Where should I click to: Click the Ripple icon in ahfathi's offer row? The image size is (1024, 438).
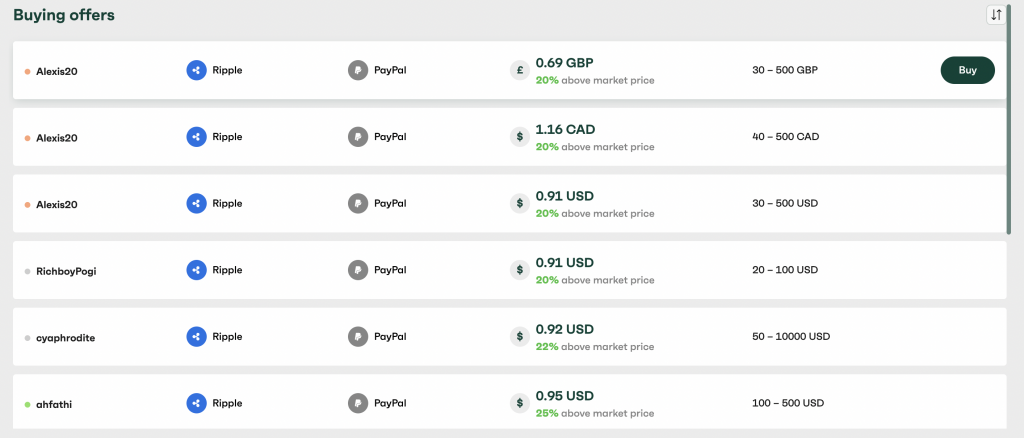(197, 403)
